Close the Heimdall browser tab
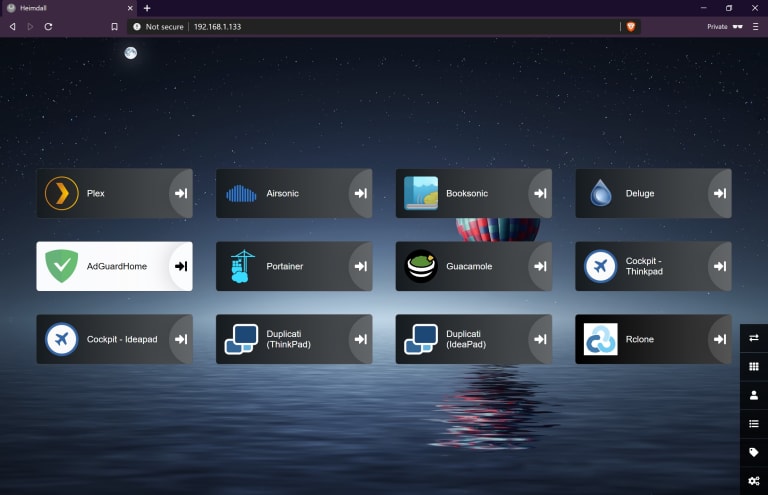Screen dimensions: 768x495 click(130, 8)
